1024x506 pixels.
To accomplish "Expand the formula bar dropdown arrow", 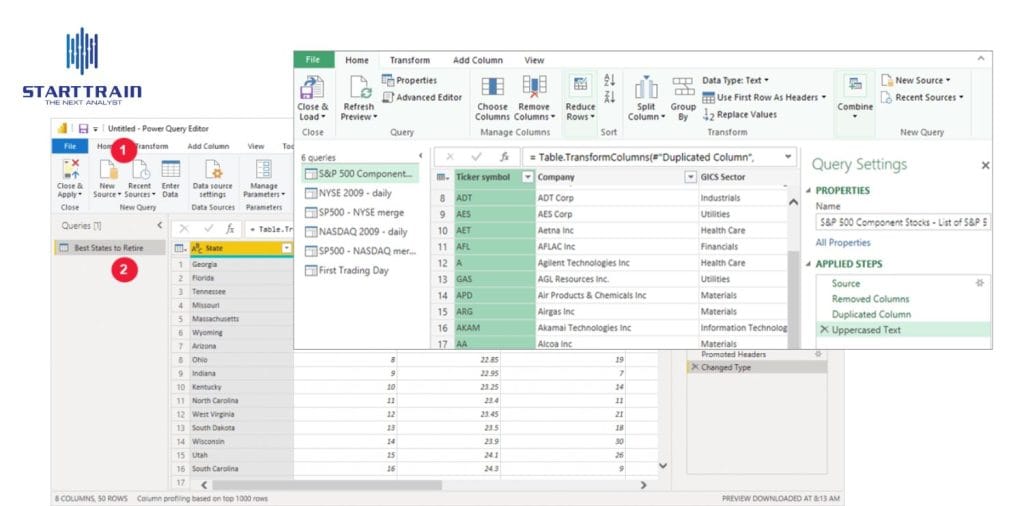I will 788,157.
